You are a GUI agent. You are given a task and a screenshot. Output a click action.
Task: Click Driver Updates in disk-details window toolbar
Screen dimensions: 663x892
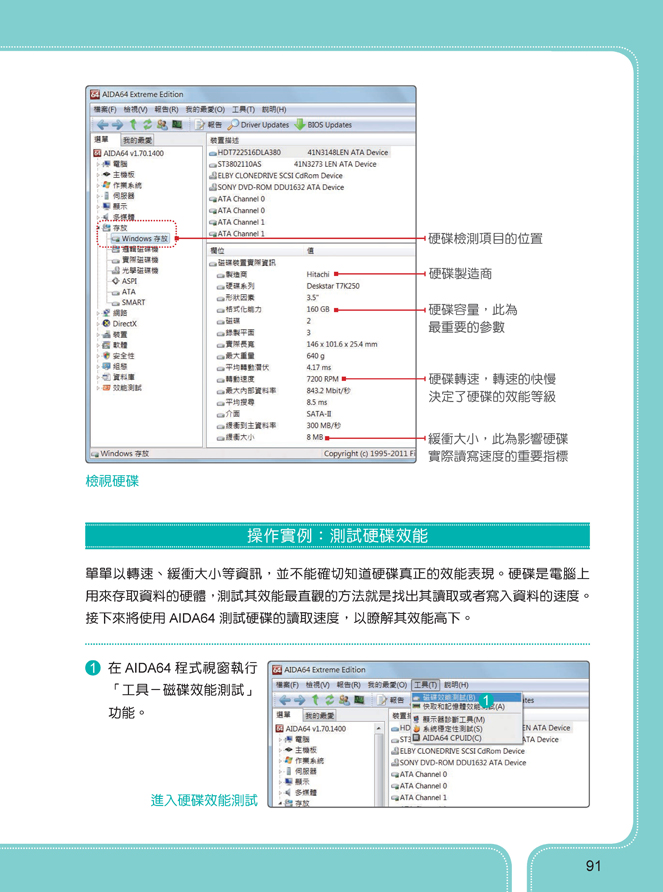[258, 125]
